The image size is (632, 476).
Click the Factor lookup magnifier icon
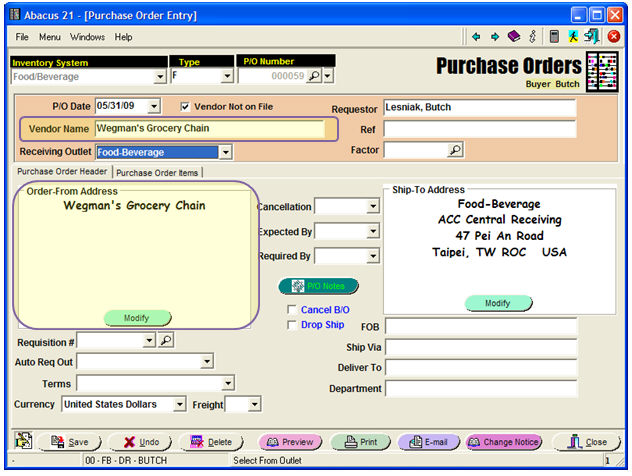point(455,150)
